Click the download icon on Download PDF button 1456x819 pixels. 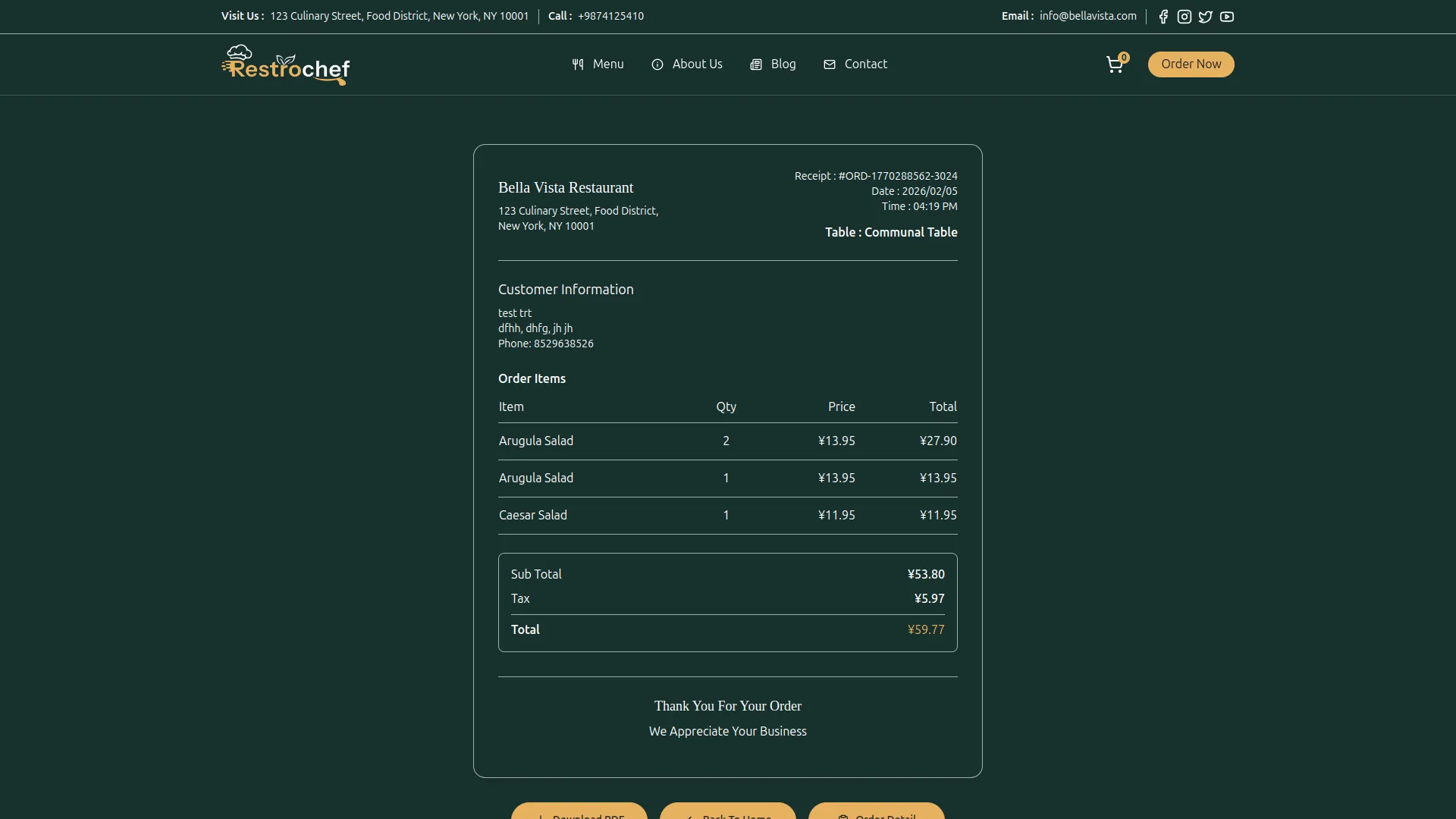541,817
